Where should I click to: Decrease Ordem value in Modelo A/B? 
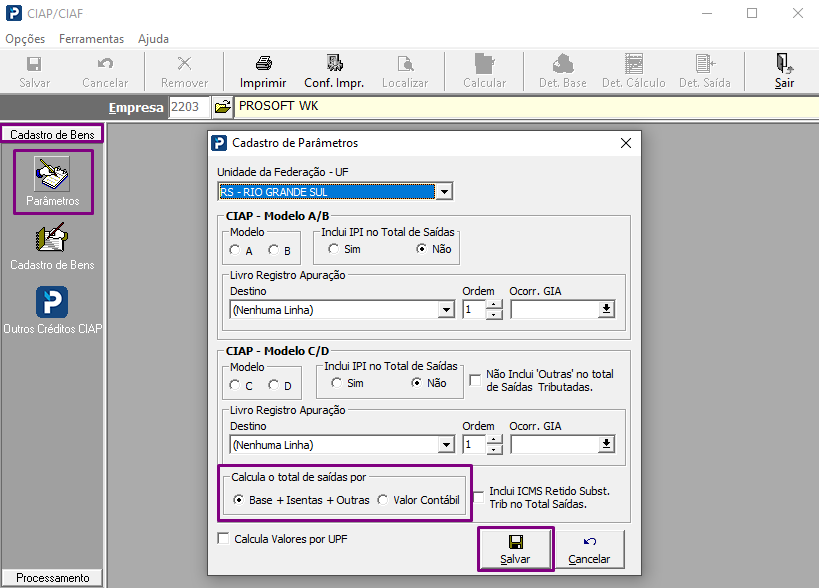pos(494,314)
